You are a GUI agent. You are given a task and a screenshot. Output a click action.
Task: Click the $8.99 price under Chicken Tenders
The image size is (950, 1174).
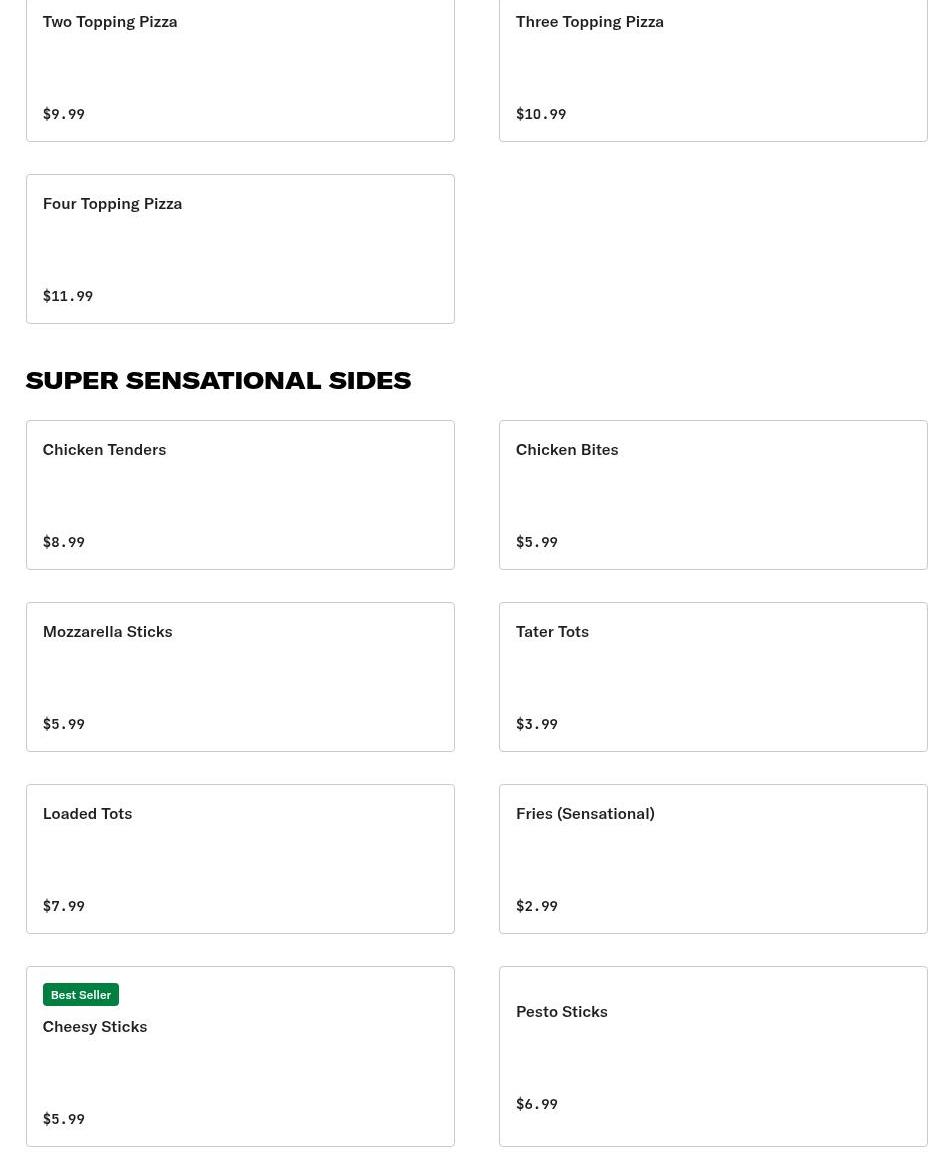click(x=63, y=541)
